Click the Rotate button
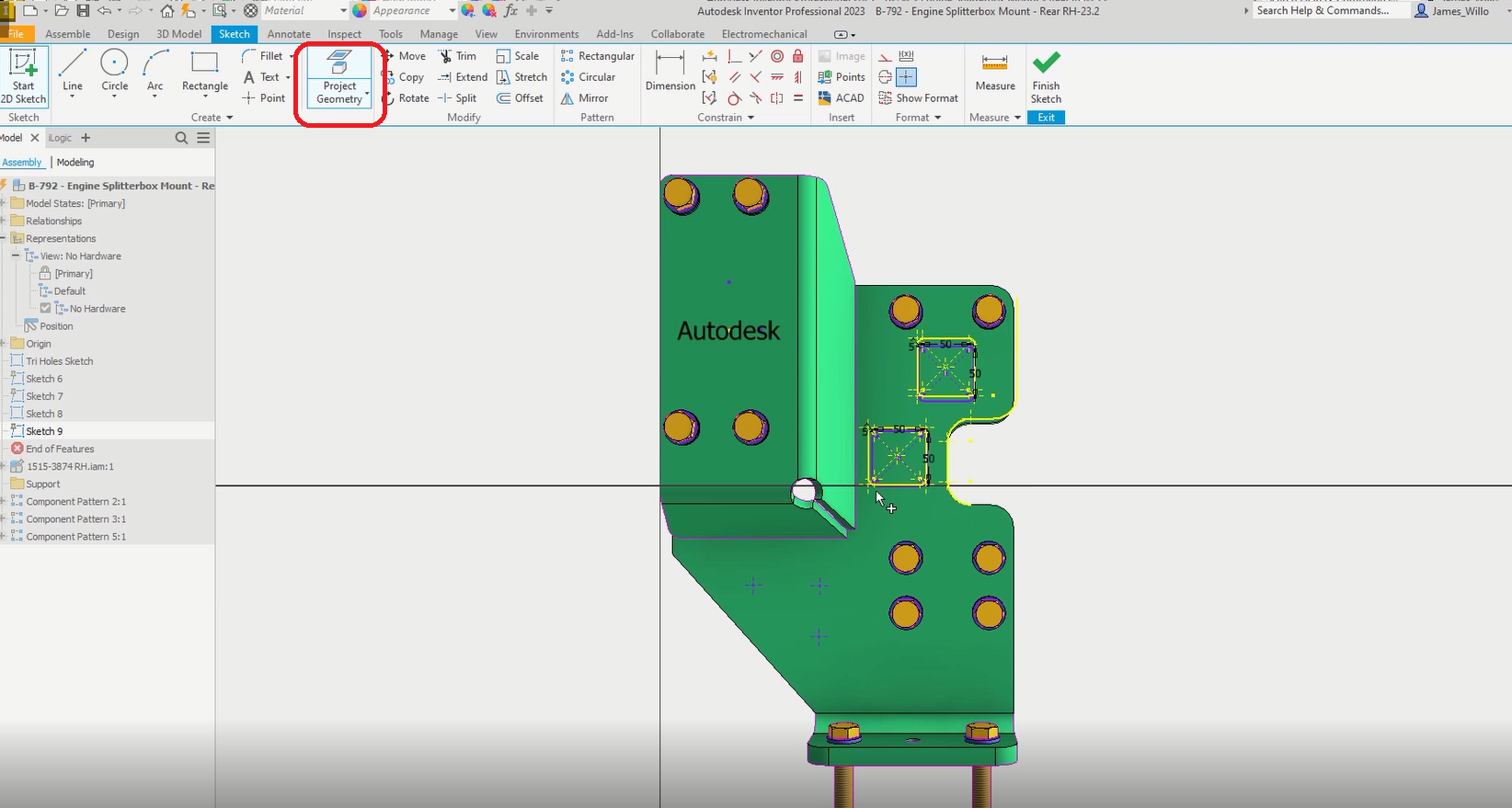This screenshot has width=1512, height=808. (406, 98)
